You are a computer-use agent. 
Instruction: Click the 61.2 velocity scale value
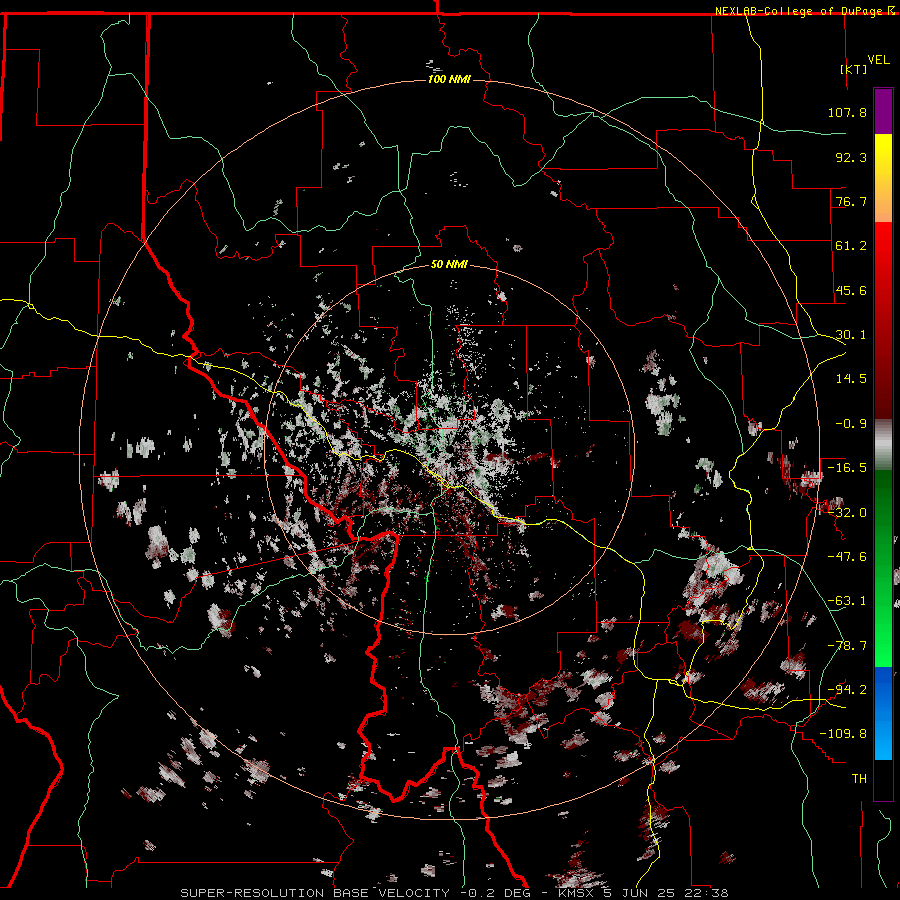pyautogui.click(x=851, y=246)
